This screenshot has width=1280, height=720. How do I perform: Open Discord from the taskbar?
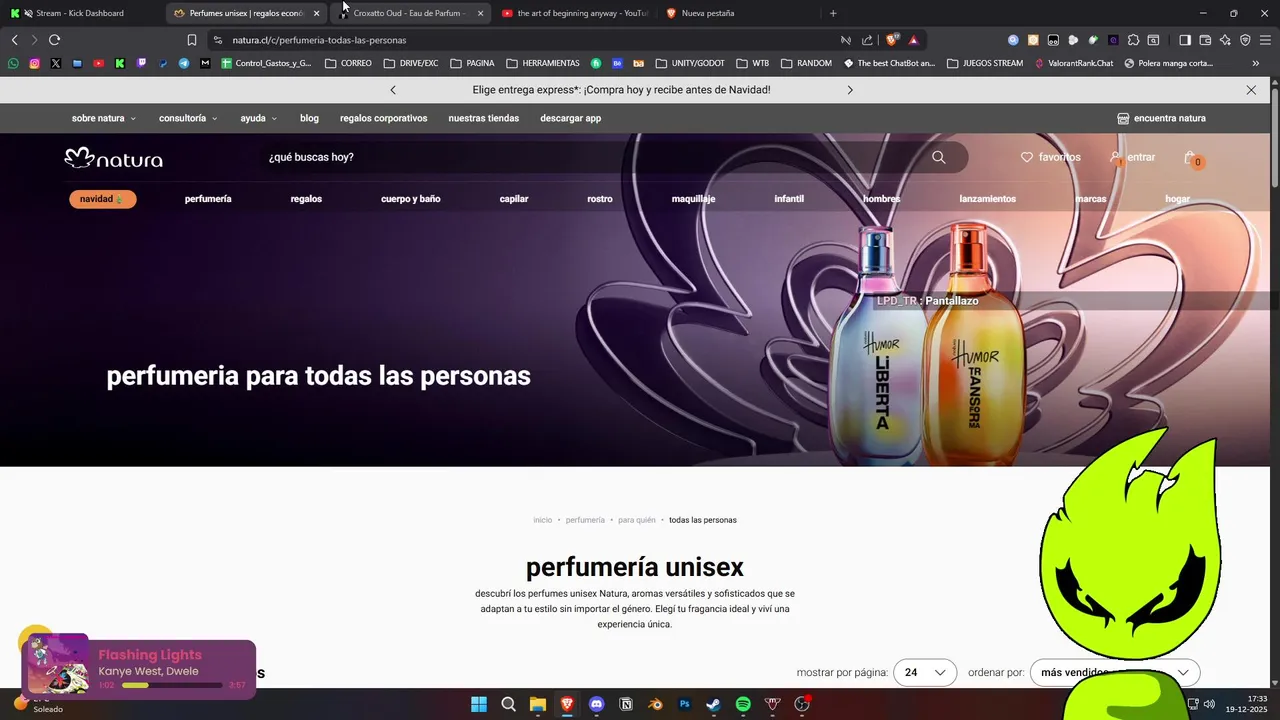point(597,704)
